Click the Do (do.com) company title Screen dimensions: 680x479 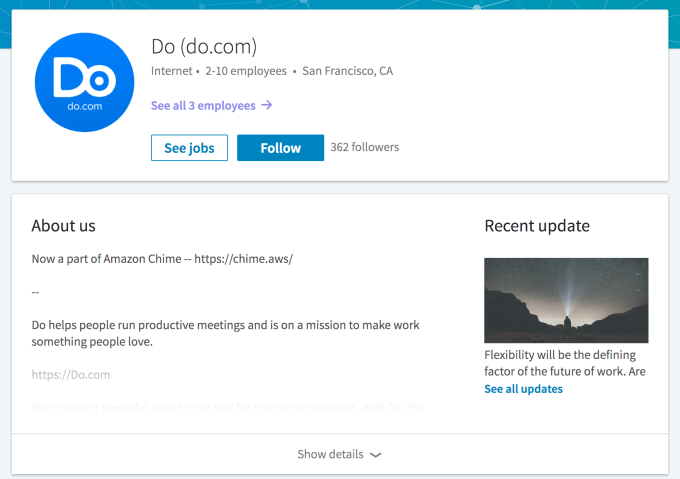(204, 46)
